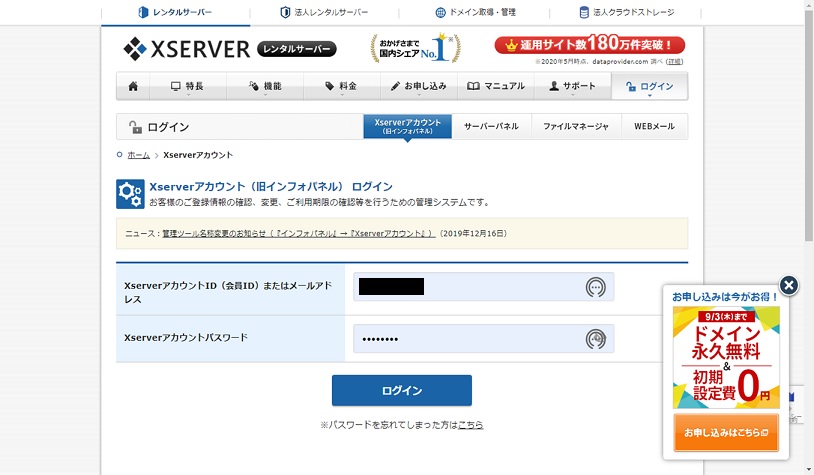Image resolution: width=814 pixels, height=475 pixels.
Task: Click the 運用サイト数180万件突破 banner
Action: coord(590,45)
